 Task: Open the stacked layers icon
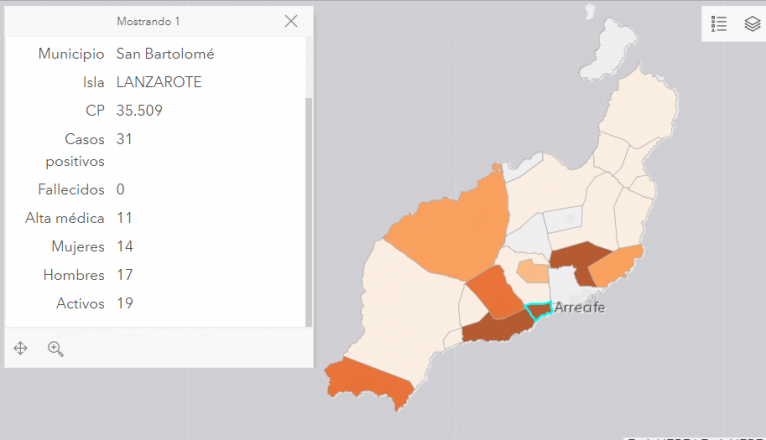pyautogui.click(x=751, y=24)
